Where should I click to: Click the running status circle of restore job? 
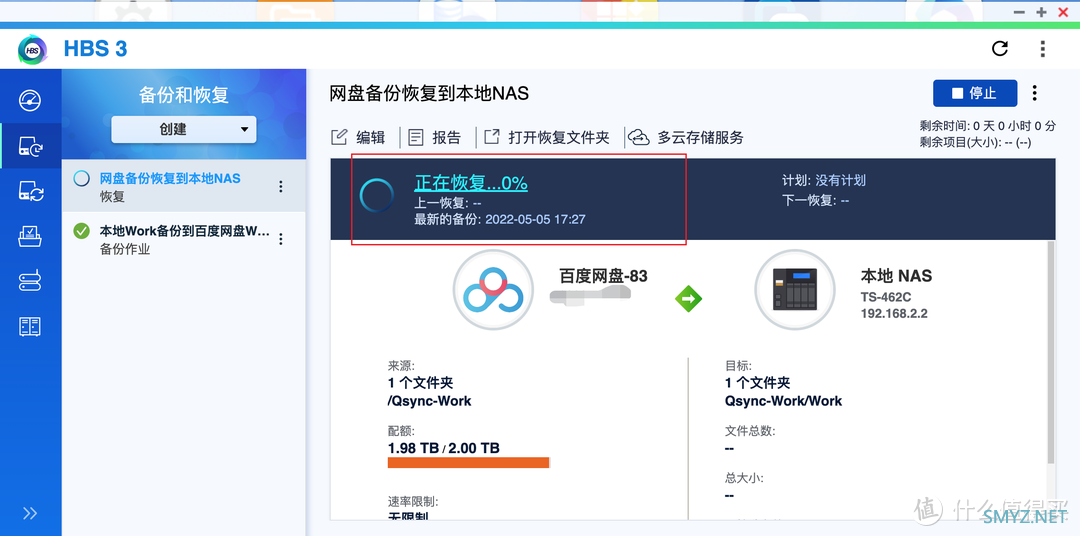(x=81, y=178)
